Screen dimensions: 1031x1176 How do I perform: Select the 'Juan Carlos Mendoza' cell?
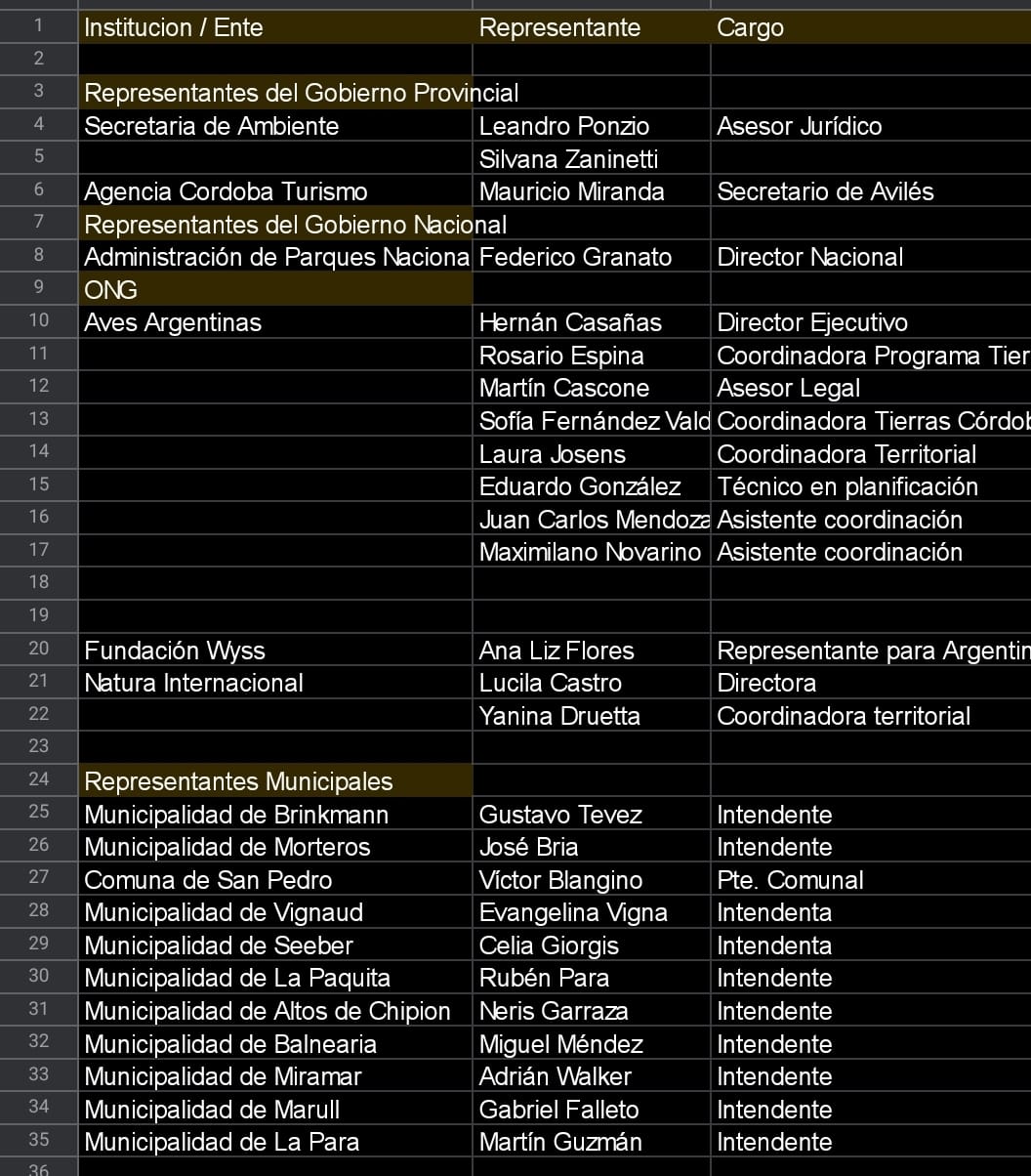592,520
